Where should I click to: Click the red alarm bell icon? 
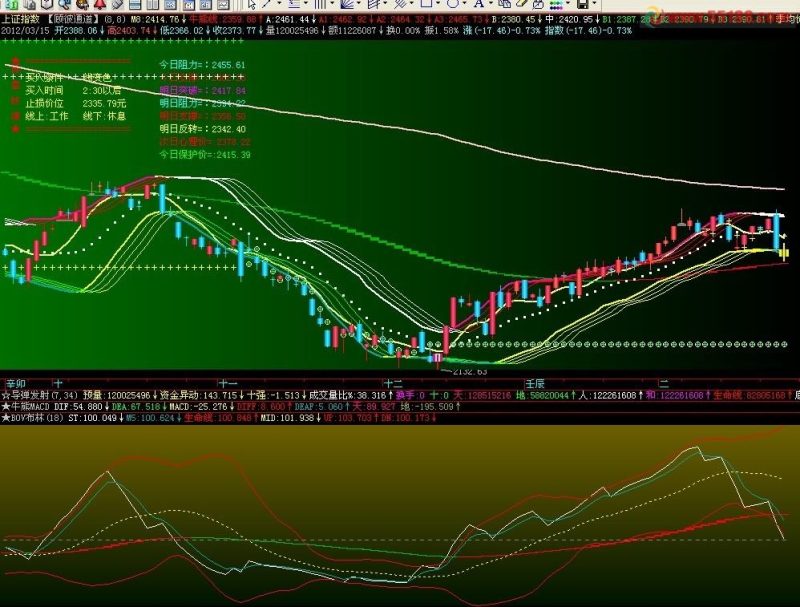click(99, 4)
